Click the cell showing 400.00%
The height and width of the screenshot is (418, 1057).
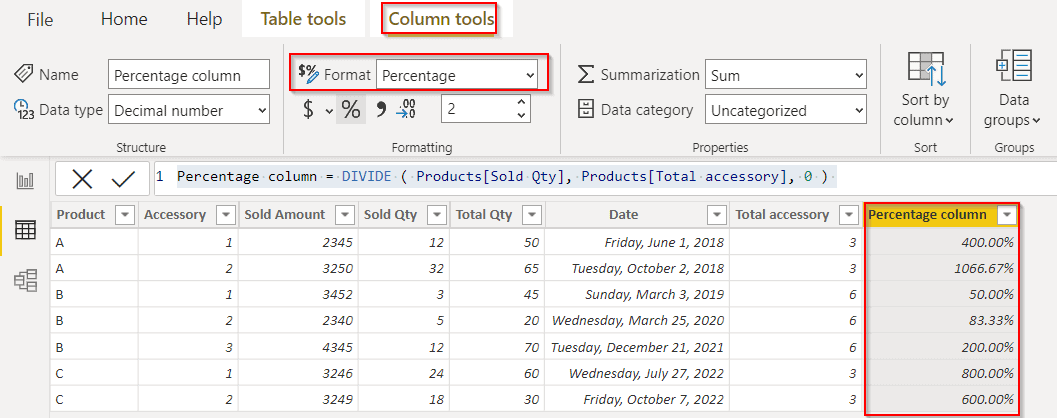tap(941, 242)
